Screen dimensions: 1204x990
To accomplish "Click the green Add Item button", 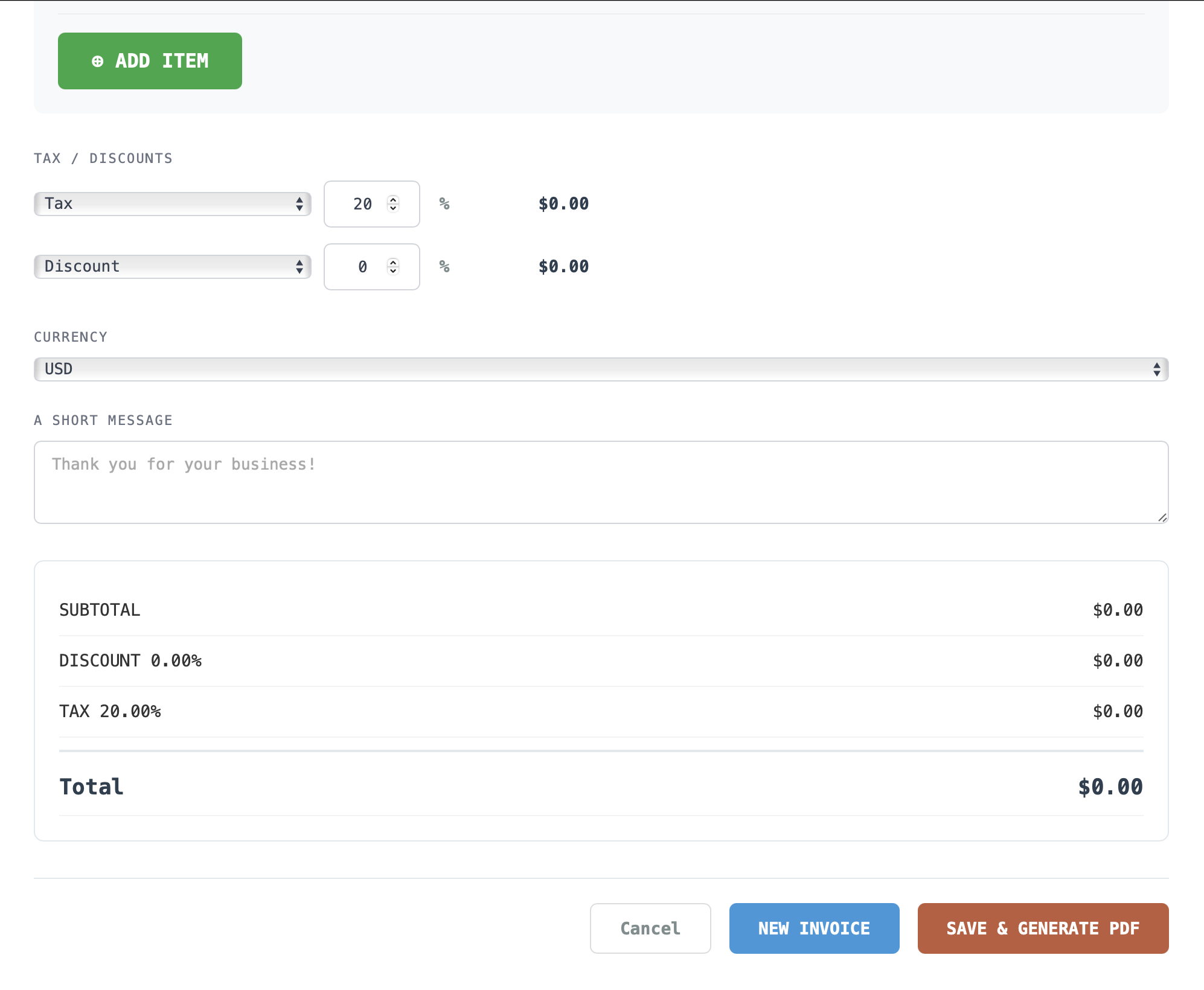I will click(x=150, y=61).
